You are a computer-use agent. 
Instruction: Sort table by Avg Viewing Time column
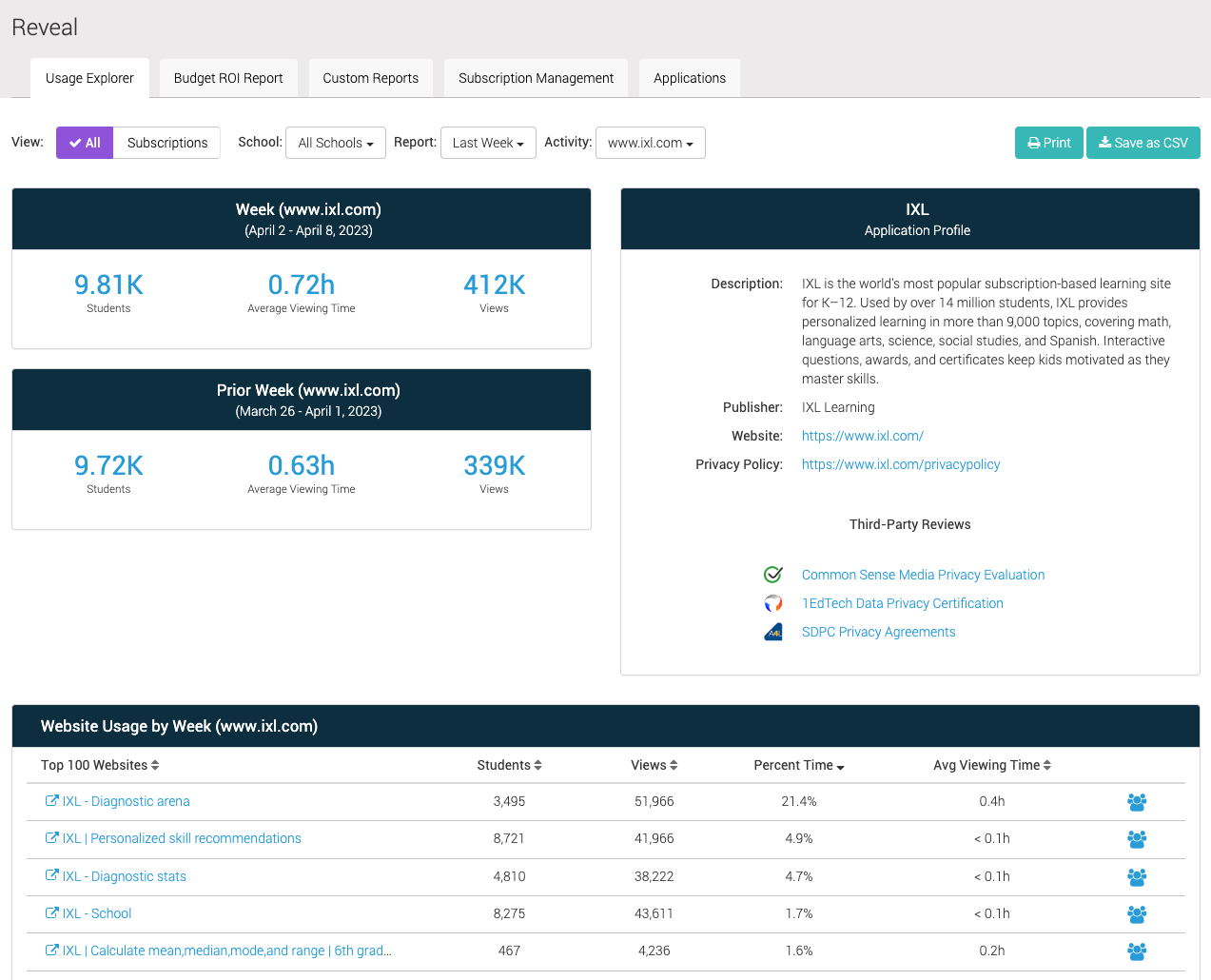[992, 765]
